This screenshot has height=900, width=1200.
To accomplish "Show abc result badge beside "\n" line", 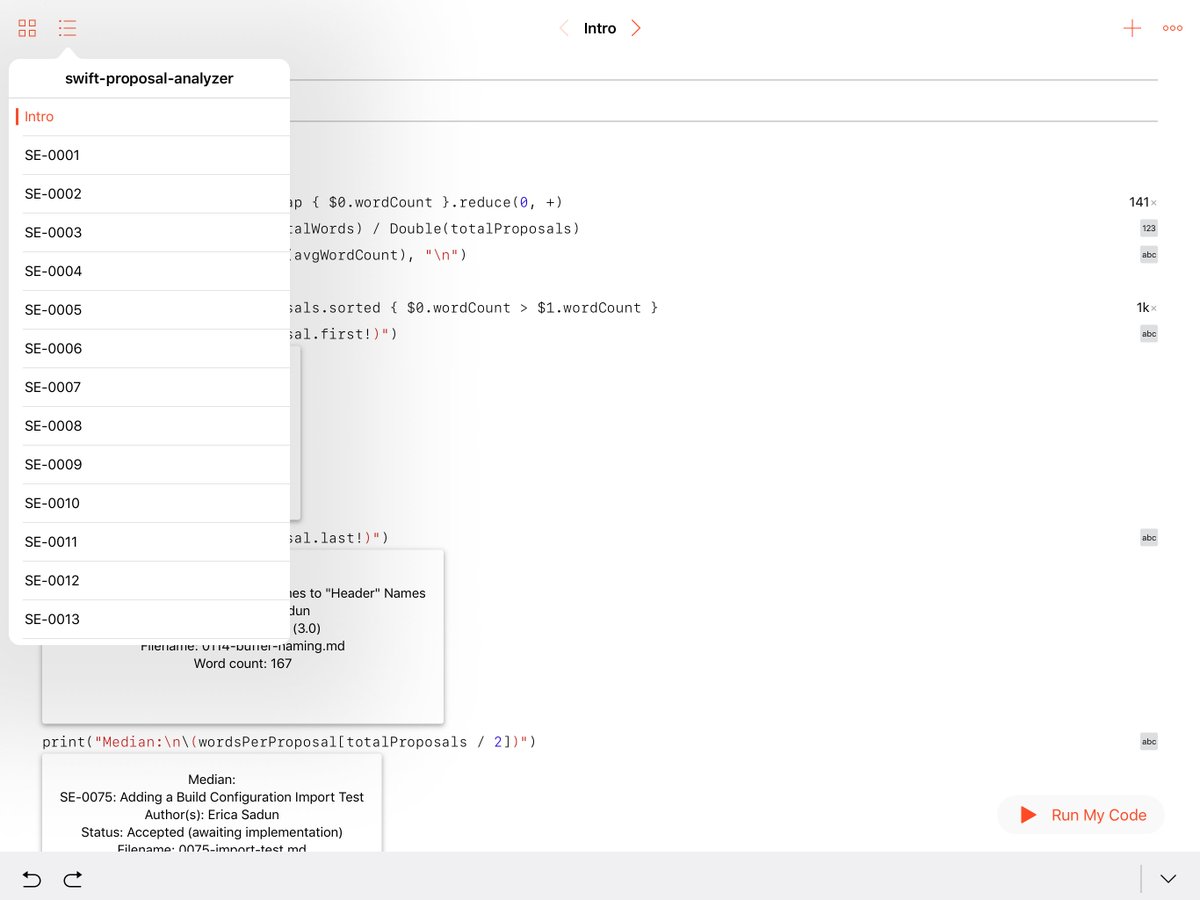I will pos(1149,254).
